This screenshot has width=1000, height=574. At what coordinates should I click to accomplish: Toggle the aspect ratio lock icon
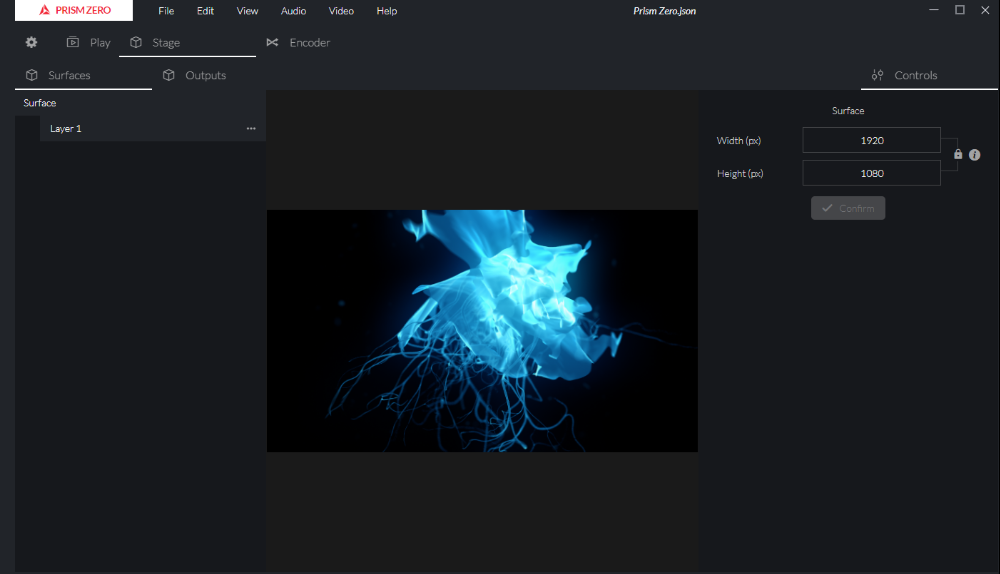click(958, 155)
